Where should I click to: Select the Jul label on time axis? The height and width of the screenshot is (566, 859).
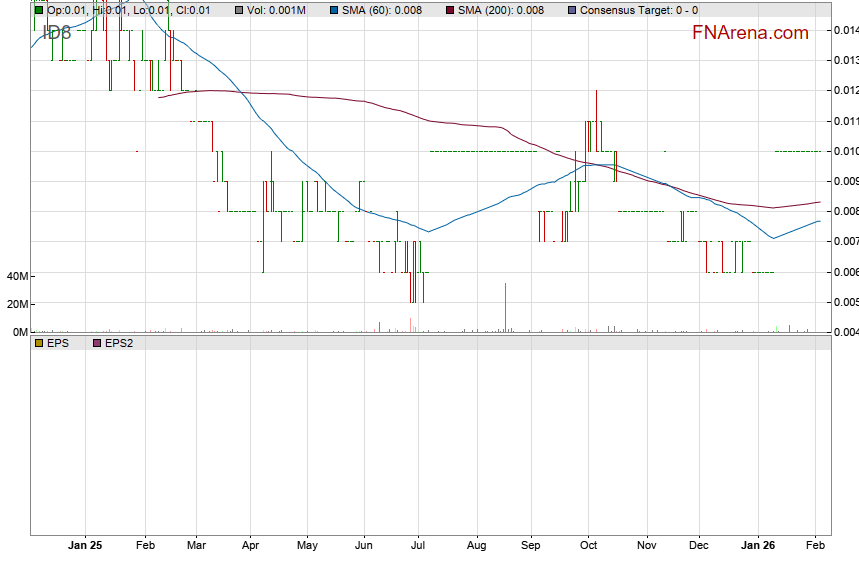coord(419,546)
